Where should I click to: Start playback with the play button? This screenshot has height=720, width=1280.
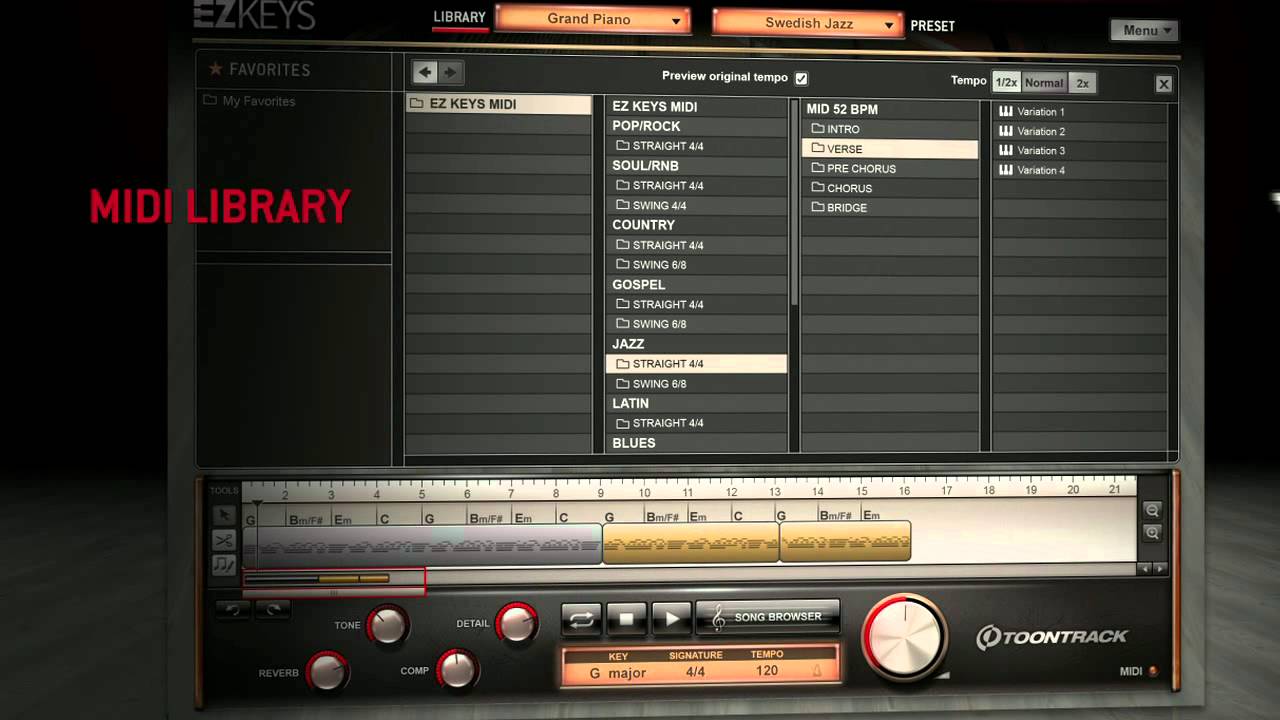[671, 619]
